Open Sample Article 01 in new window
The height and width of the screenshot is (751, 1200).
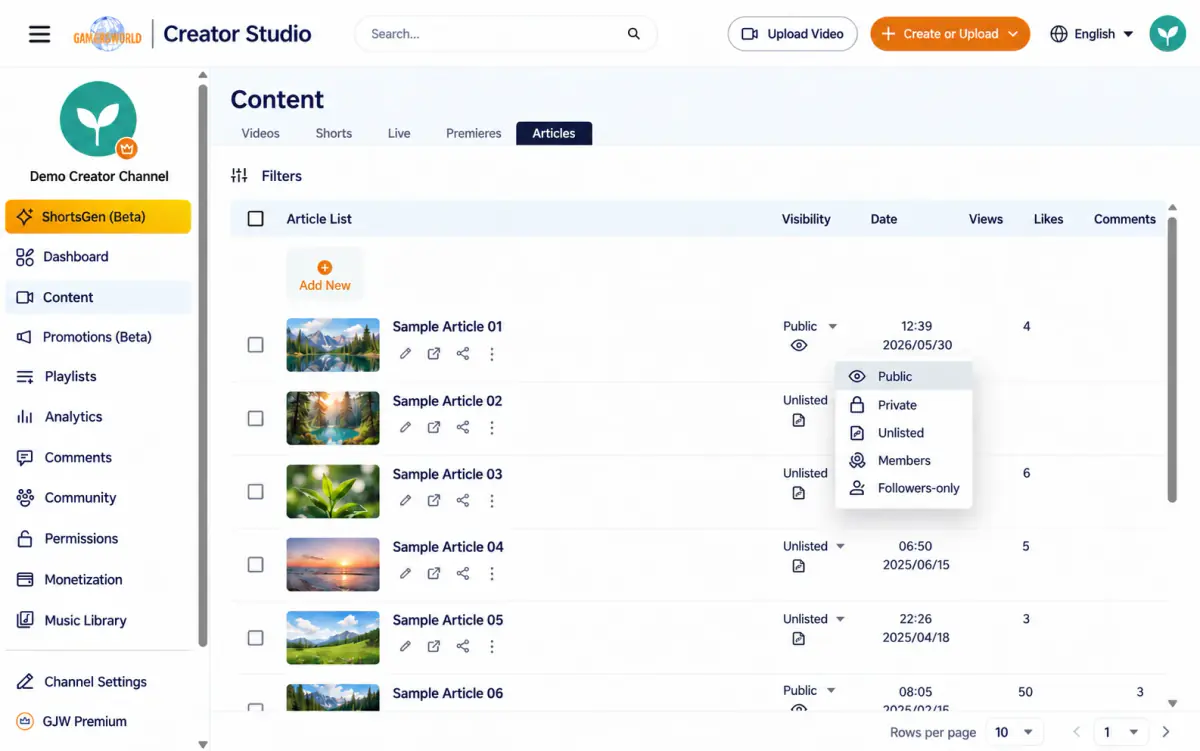434,354
